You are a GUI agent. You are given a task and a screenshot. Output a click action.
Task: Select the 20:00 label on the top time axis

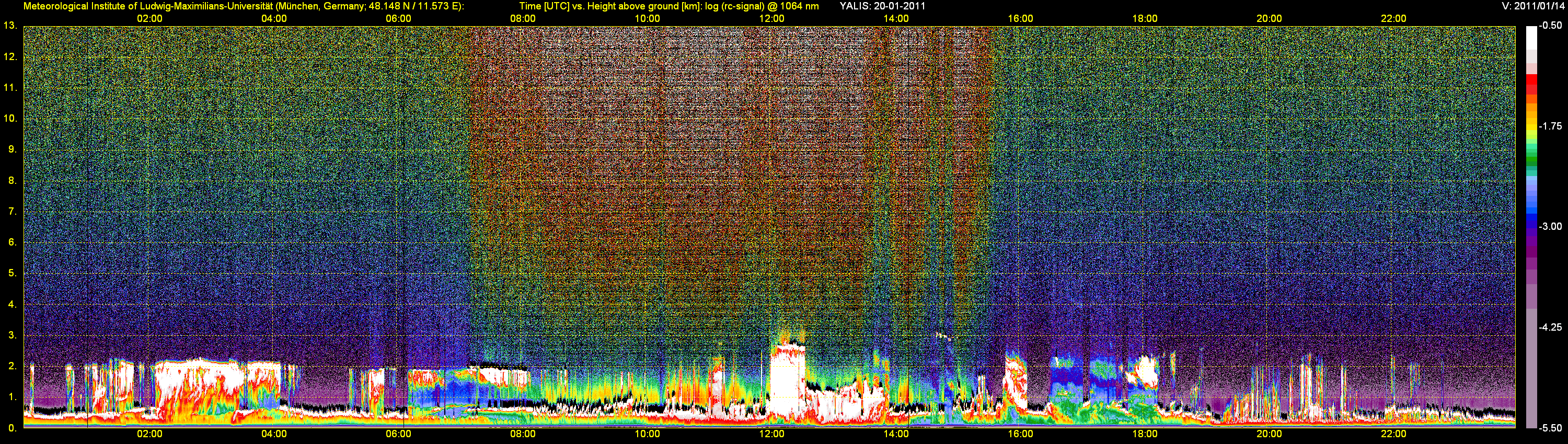[x=1269, y=18]
